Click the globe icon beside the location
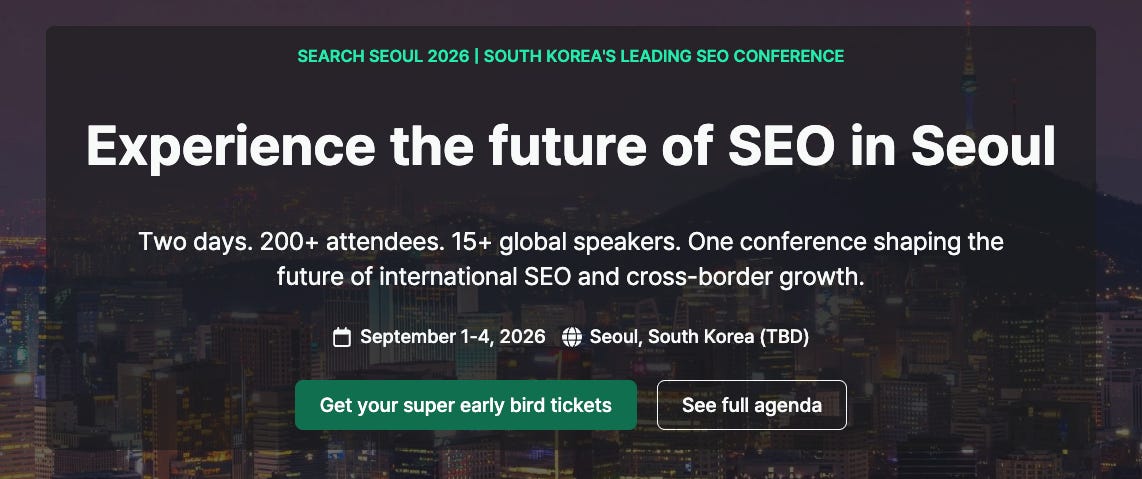The width and height of the screenshot is (1142, 479). pyautogui.click(x=572, y=337)
